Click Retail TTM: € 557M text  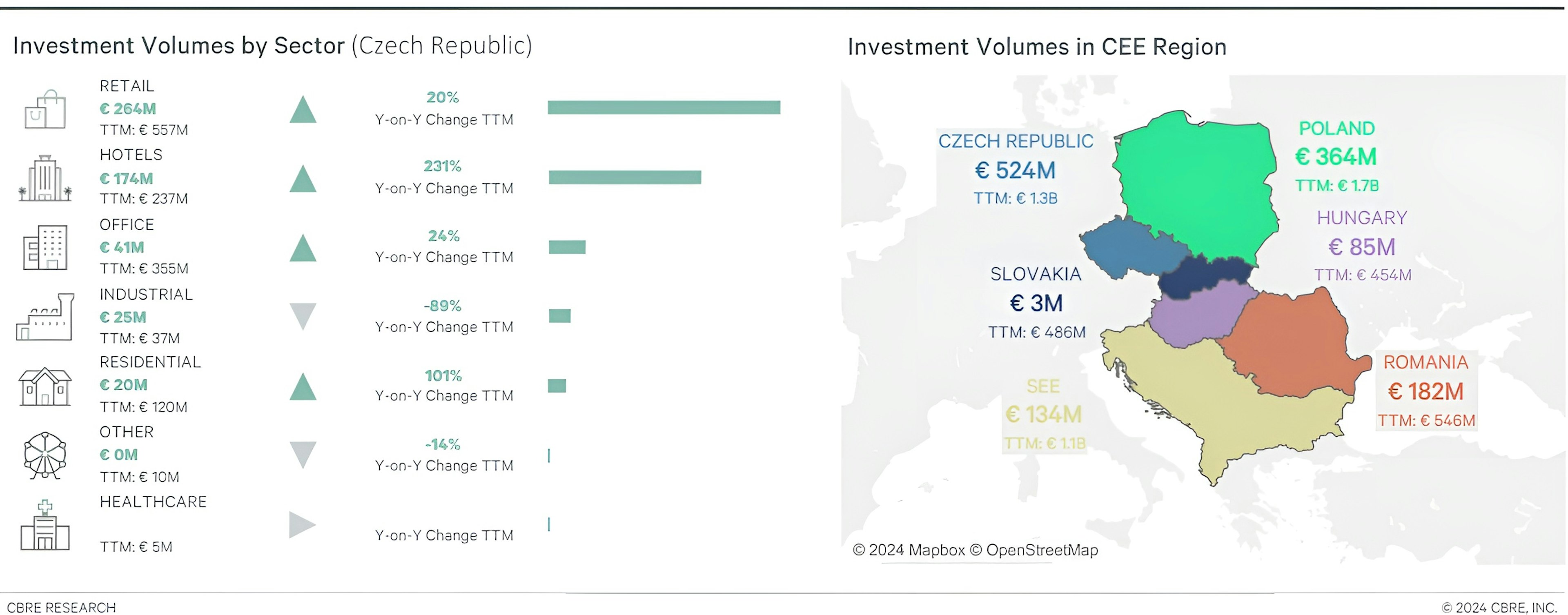[x=144, y=129]
